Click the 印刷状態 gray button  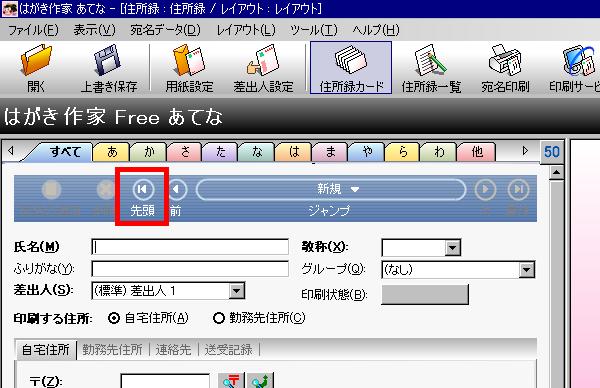(425, 295)
